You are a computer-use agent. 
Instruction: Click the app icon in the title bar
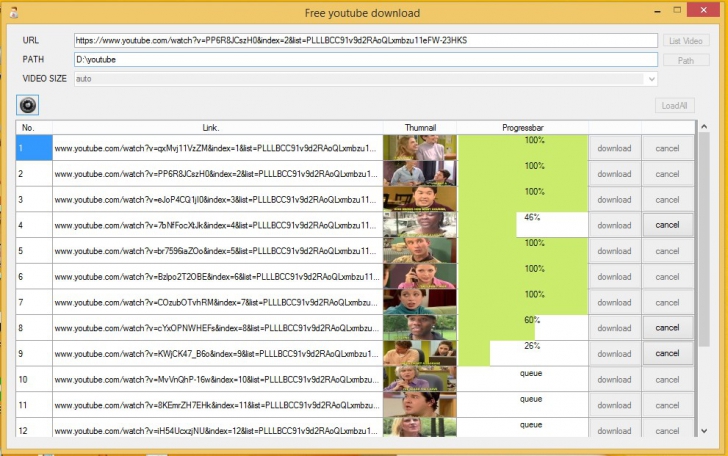pyautogui.click(x=13, y=13)
